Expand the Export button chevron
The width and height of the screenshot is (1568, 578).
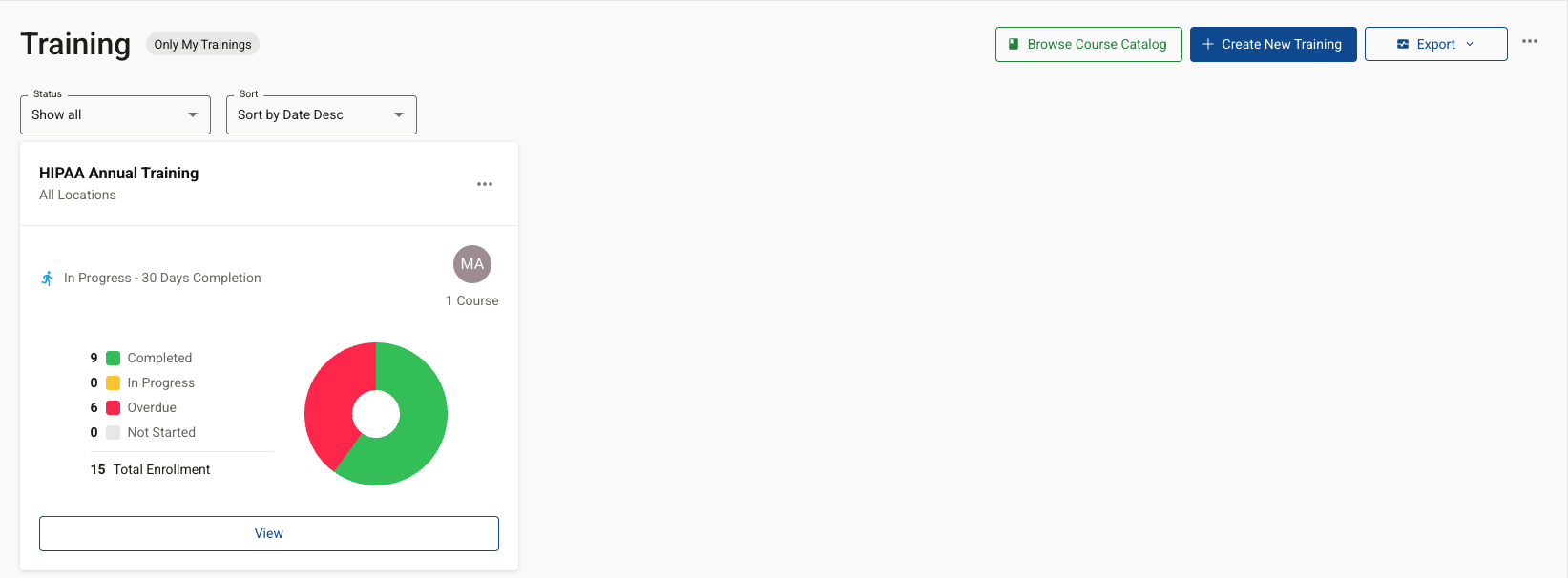click(x=1470, y=44)
